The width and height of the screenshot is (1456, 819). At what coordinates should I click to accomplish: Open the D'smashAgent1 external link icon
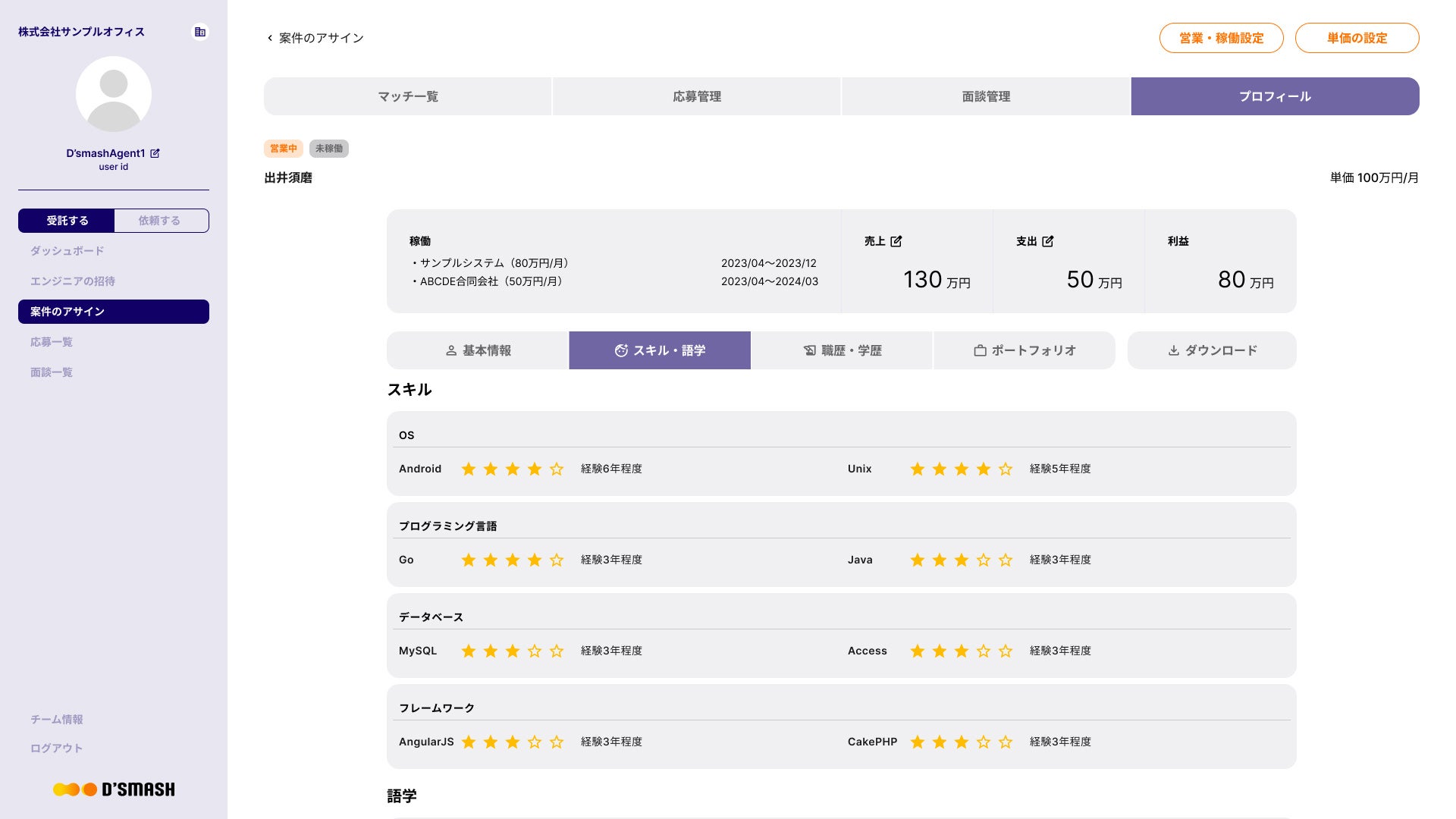155,153
